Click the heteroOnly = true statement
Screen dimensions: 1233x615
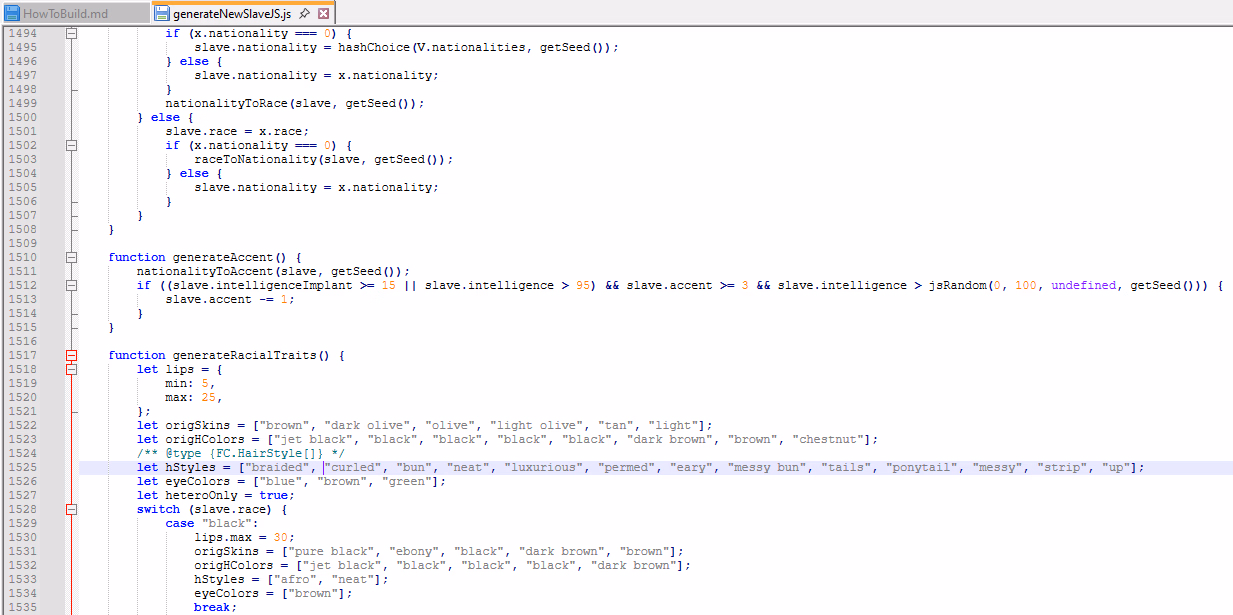(216, 495)
